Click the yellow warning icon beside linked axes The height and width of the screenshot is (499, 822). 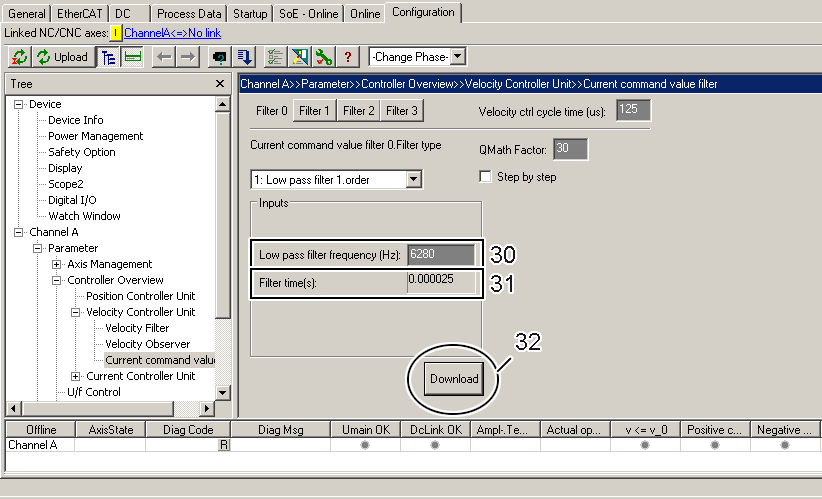pyautogui.click(x=115, y=33)
